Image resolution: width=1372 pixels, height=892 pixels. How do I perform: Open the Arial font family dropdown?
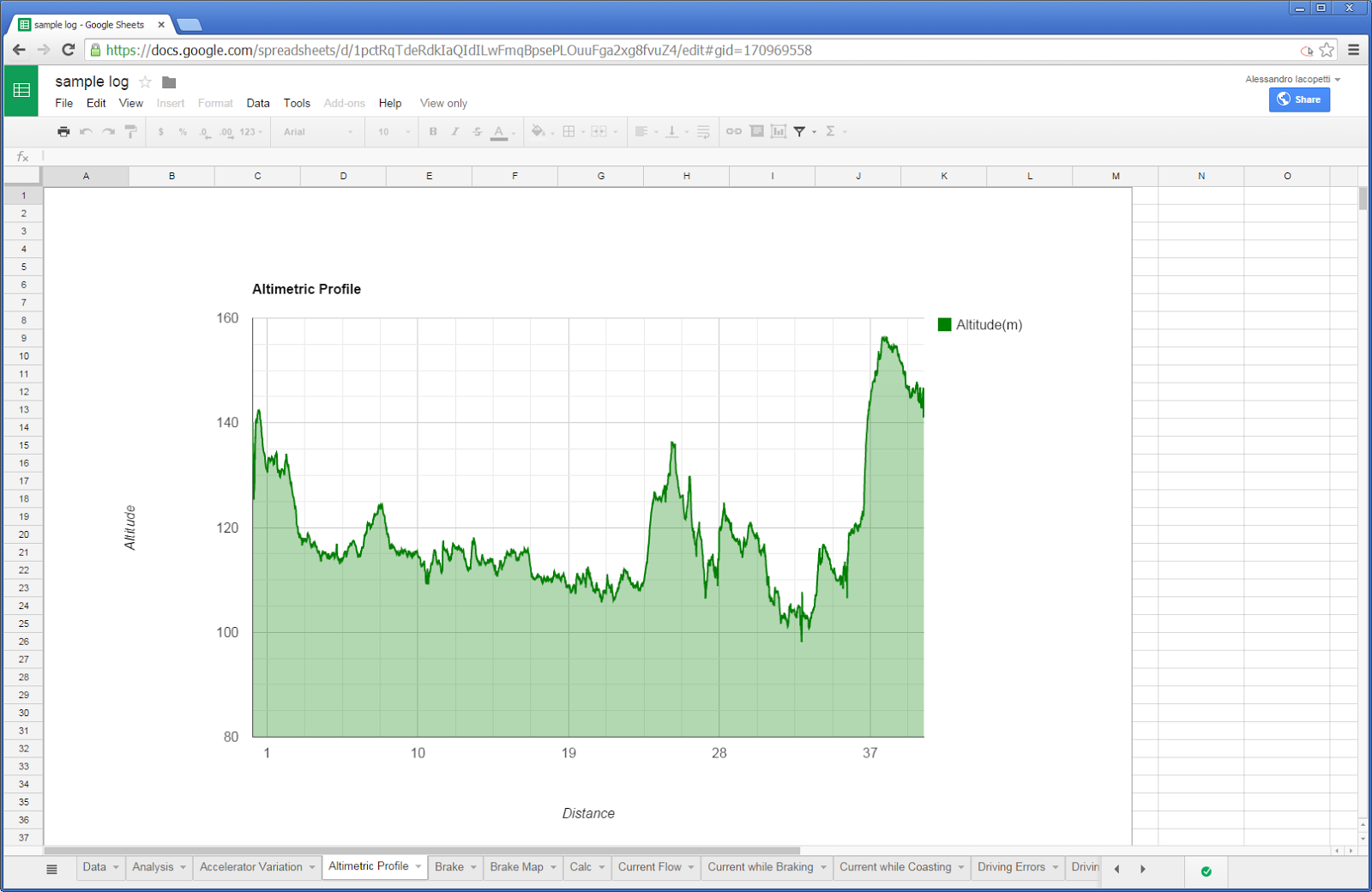[x=317, y=131]
